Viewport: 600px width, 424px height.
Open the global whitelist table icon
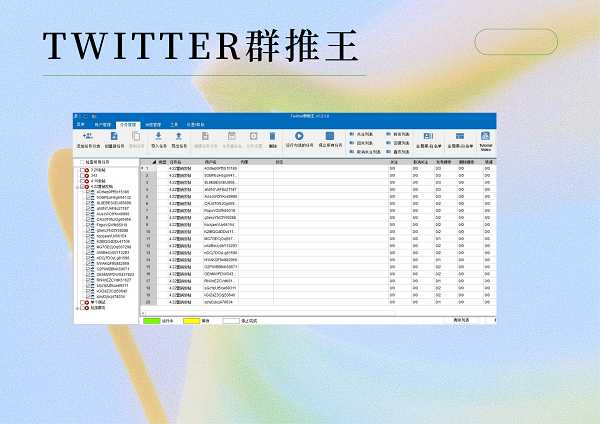coord(460,136)
